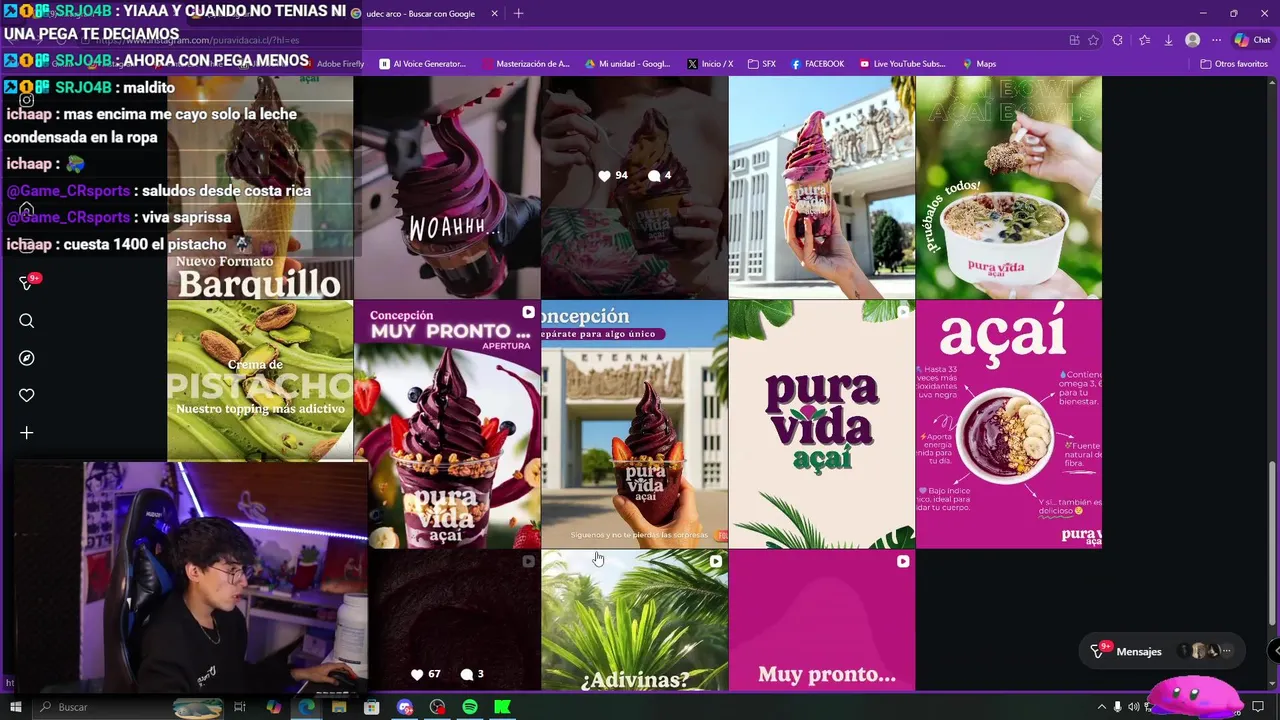Open the 'pura vida açaí' logo post
1280x720 pixels.
click(x=821, y=424)
